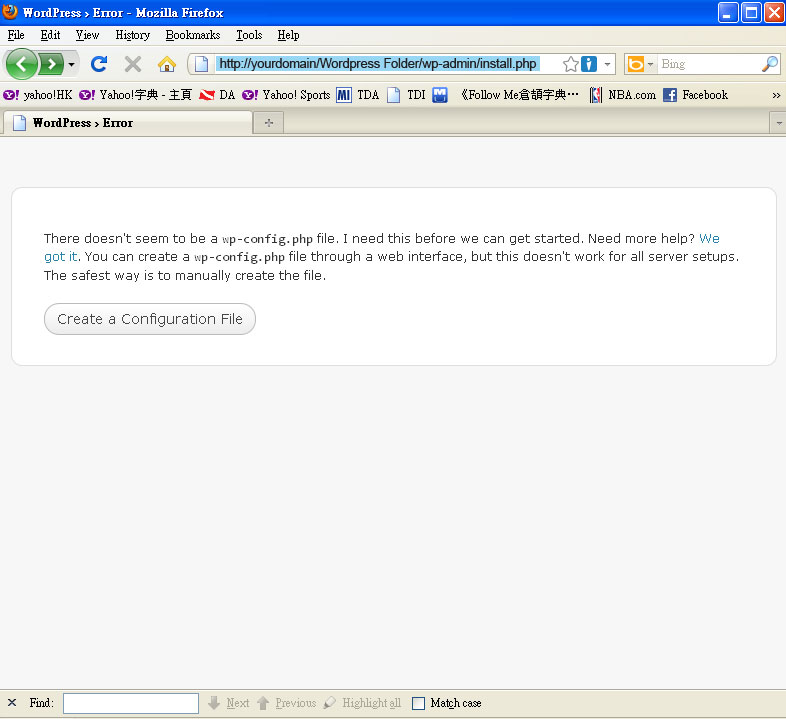The height and width of the screenshot is (719, 786).
Task: Click the Find text input field
Action: pyautogui.click(x=131, y=703)
